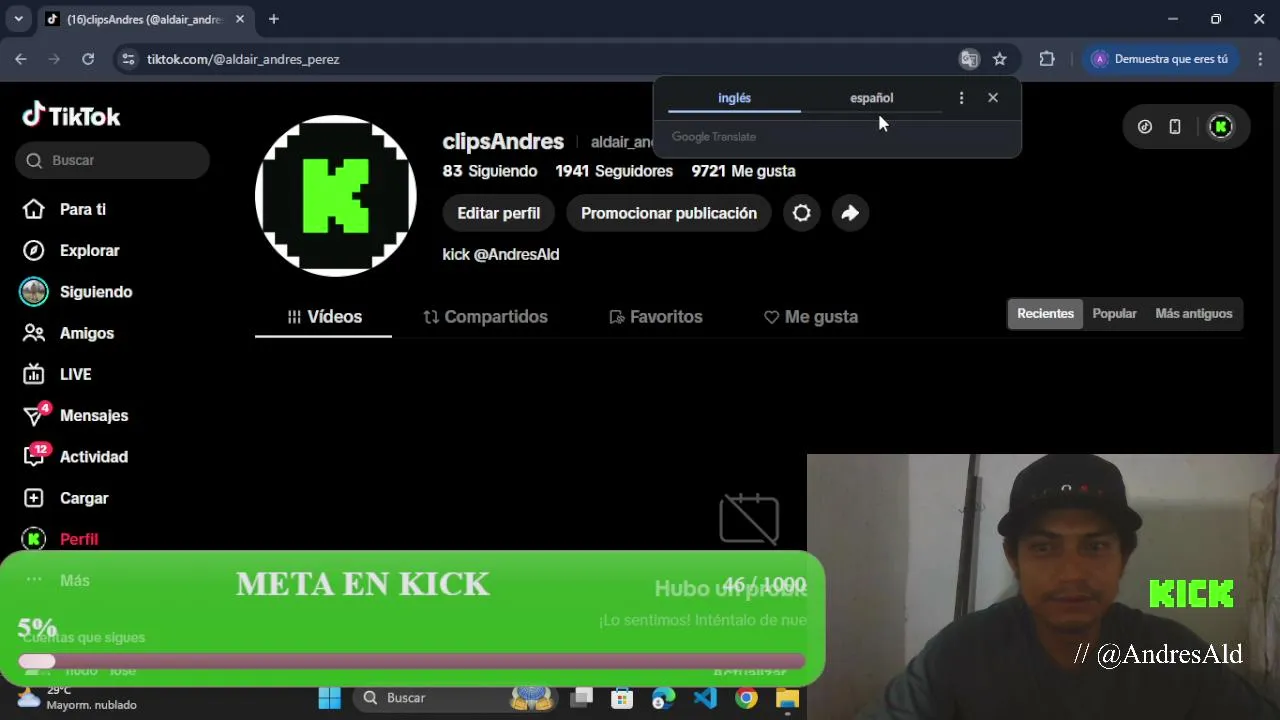The width and height of the screenshot is (1280, 720).
Task: Click the TikTok logo
Action: 71,116
